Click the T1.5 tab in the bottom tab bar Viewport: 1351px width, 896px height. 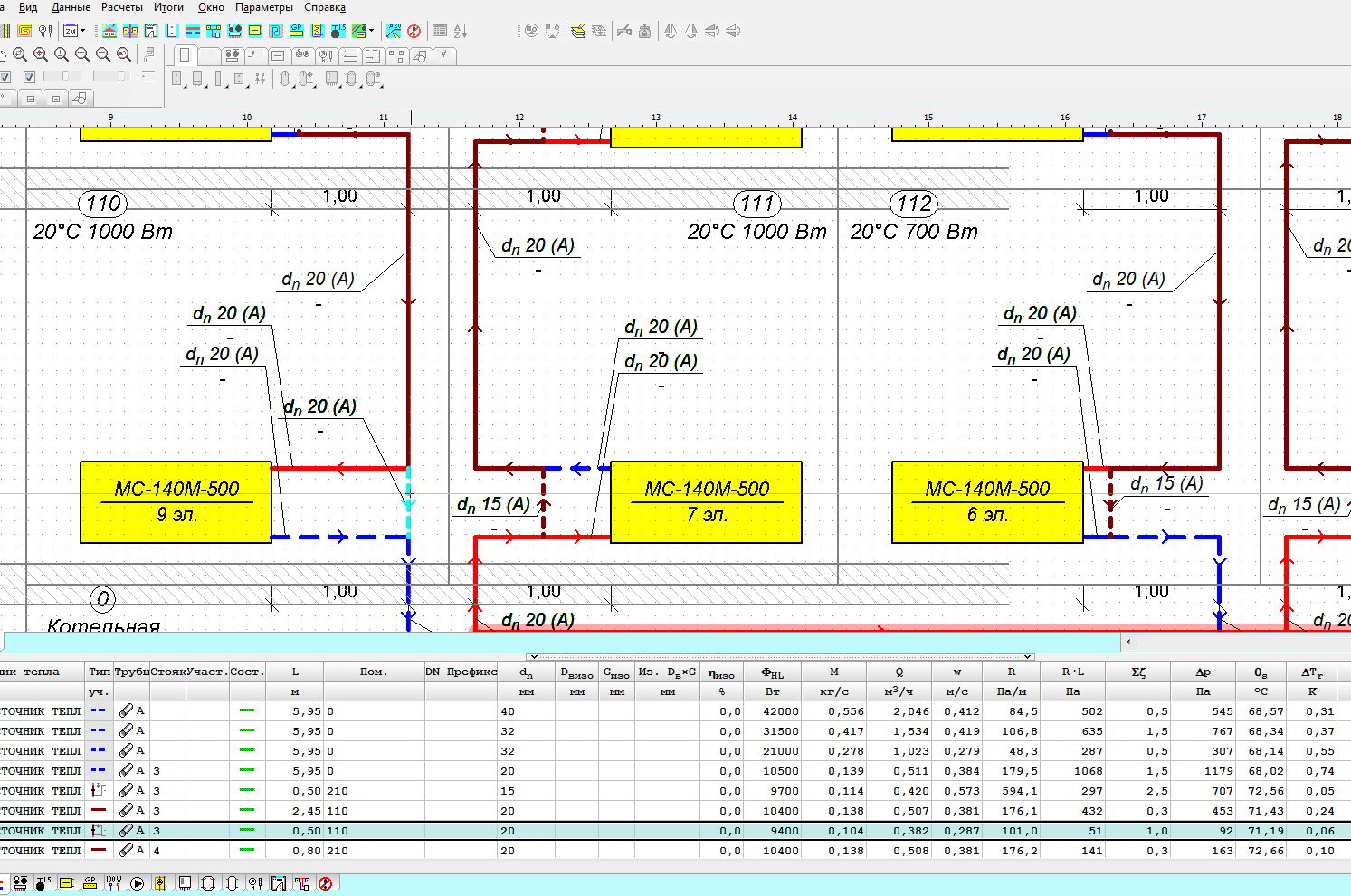43,883
